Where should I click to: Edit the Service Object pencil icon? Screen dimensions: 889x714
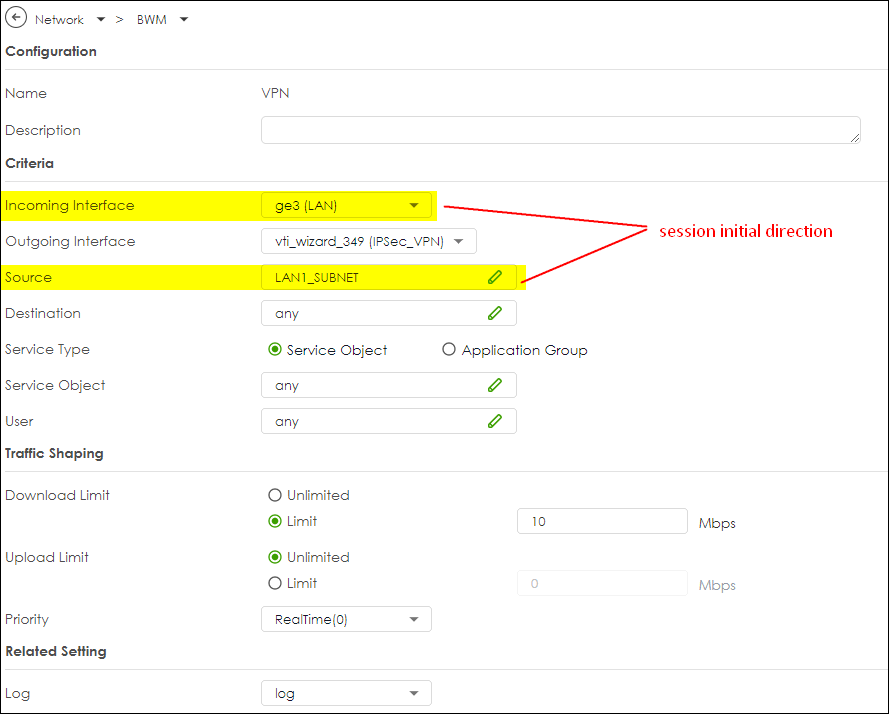coord(494,385)
